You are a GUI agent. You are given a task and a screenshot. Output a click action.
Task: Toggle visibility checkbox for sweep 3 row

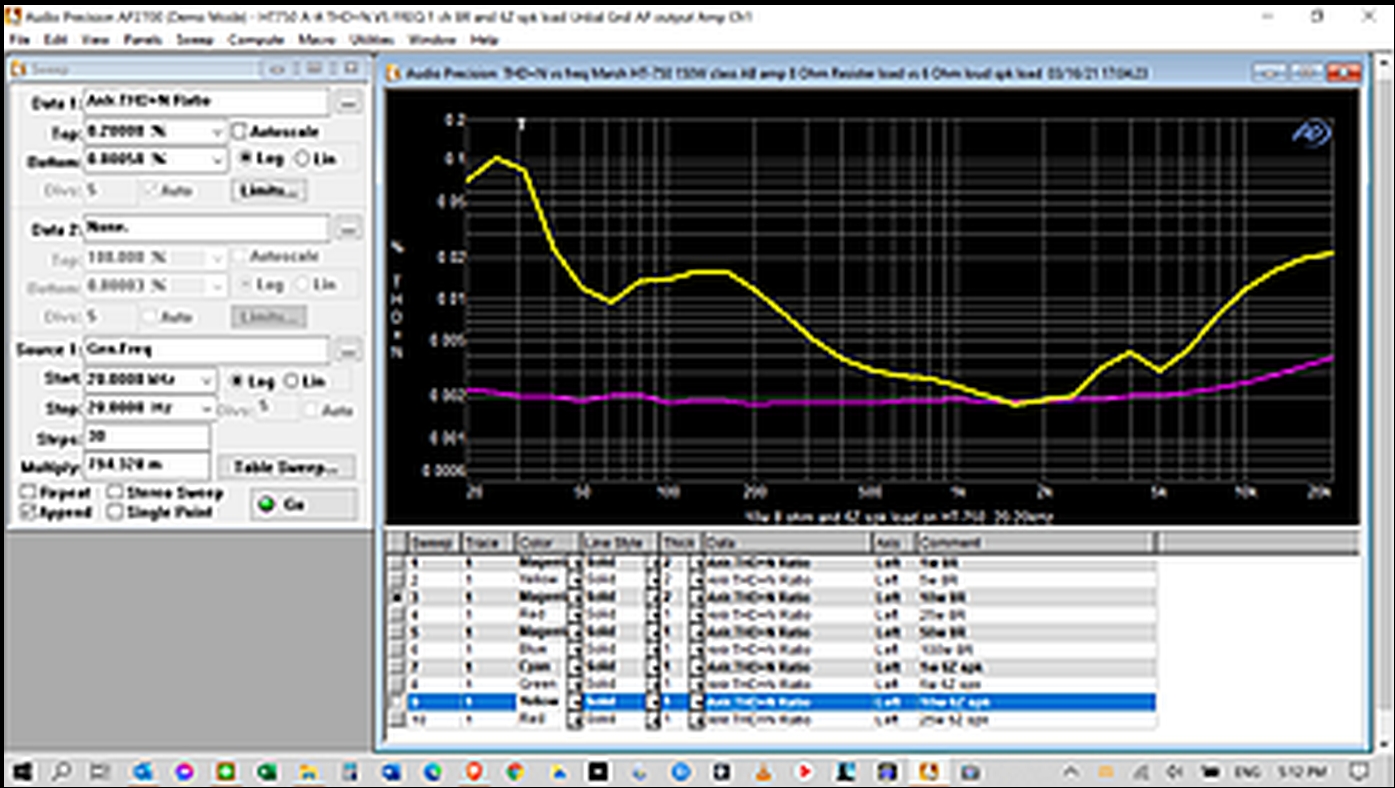pos(397,597)
